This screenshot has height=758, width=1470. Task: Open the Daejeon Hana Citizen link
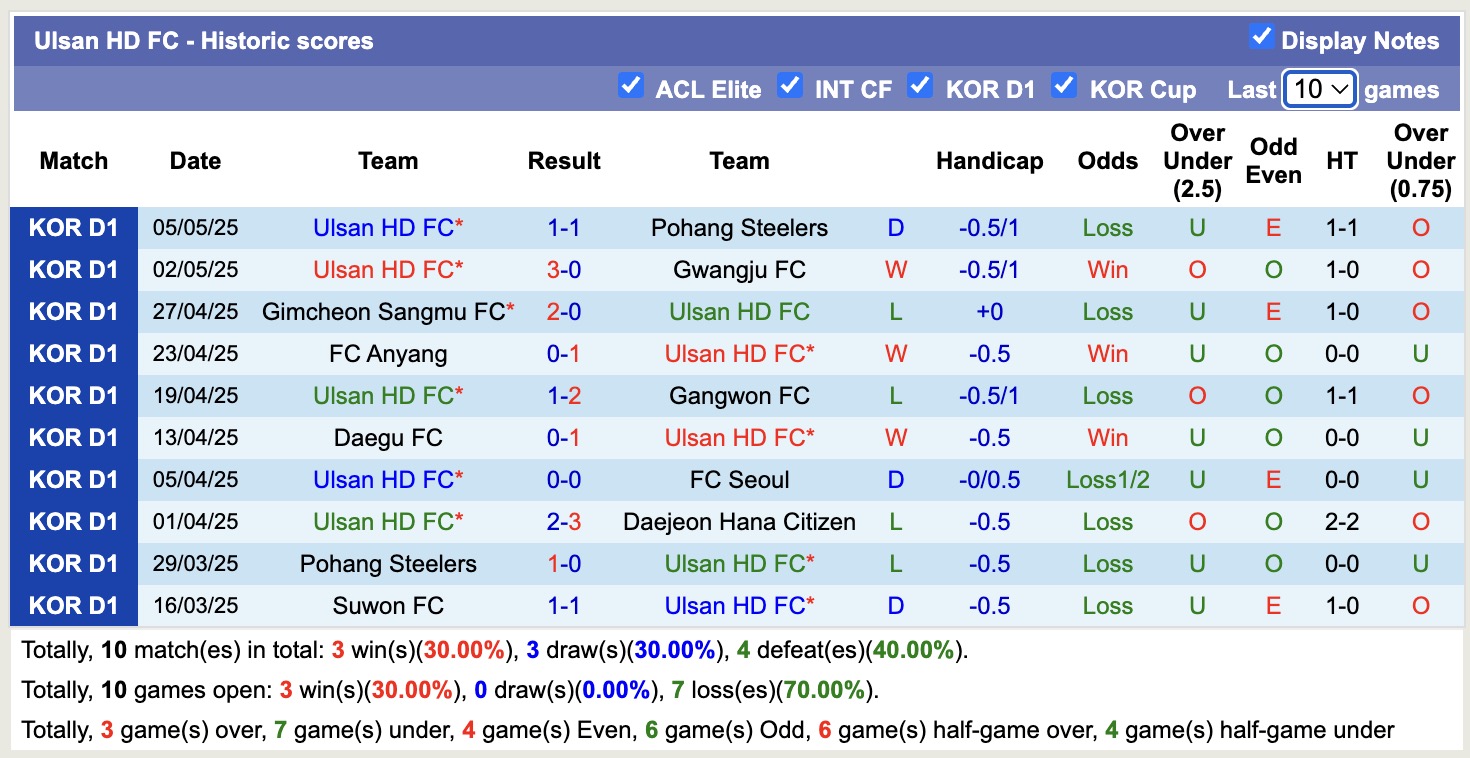(x=739, y=521)
